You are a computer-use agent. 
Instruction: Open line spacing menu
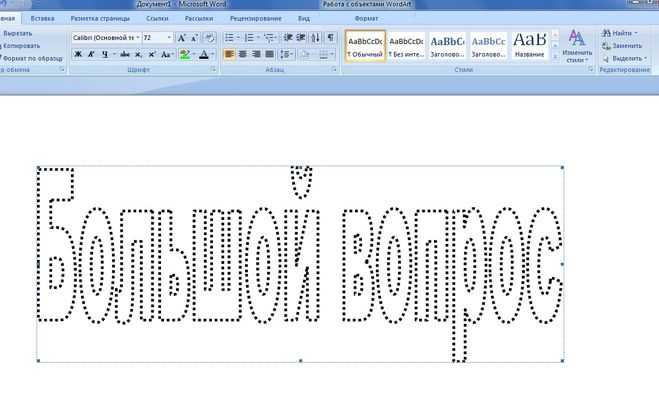pyautogui.click(x=287, y=54)
